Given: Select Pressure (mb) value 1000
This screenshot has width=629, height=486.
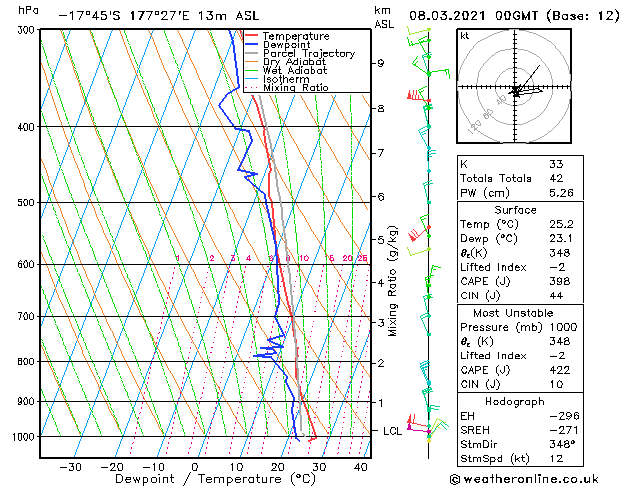Looking at the screenshot, I should tap(564, 327).
